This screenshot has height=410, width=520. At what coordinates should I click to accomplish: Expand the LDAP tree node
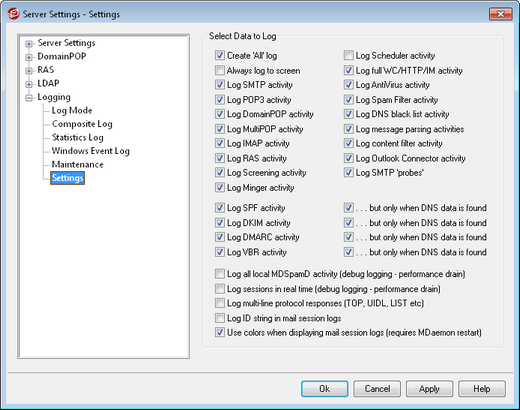29,84
